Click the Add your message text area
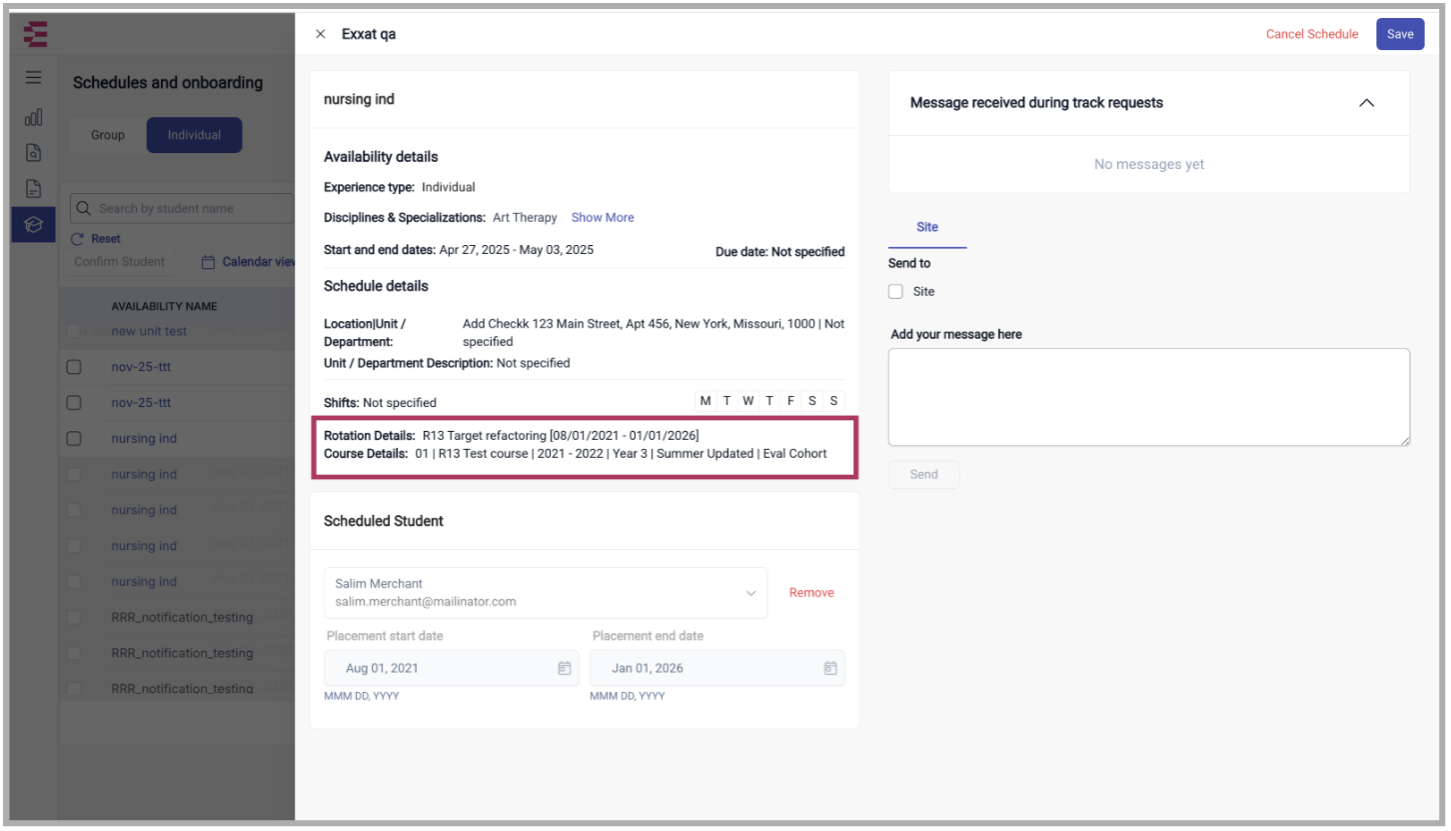The image size is (1451, 831). click(1148, 397)
